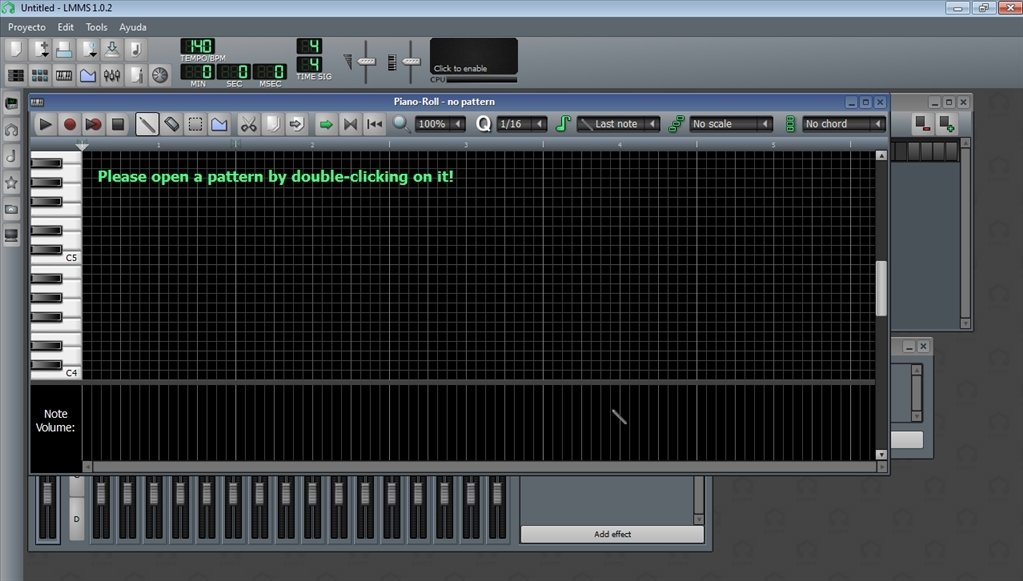This screenshot has height=581, width=1023.
Task: Stop playback in the Piano-Roll
Action: click(117, 124)
